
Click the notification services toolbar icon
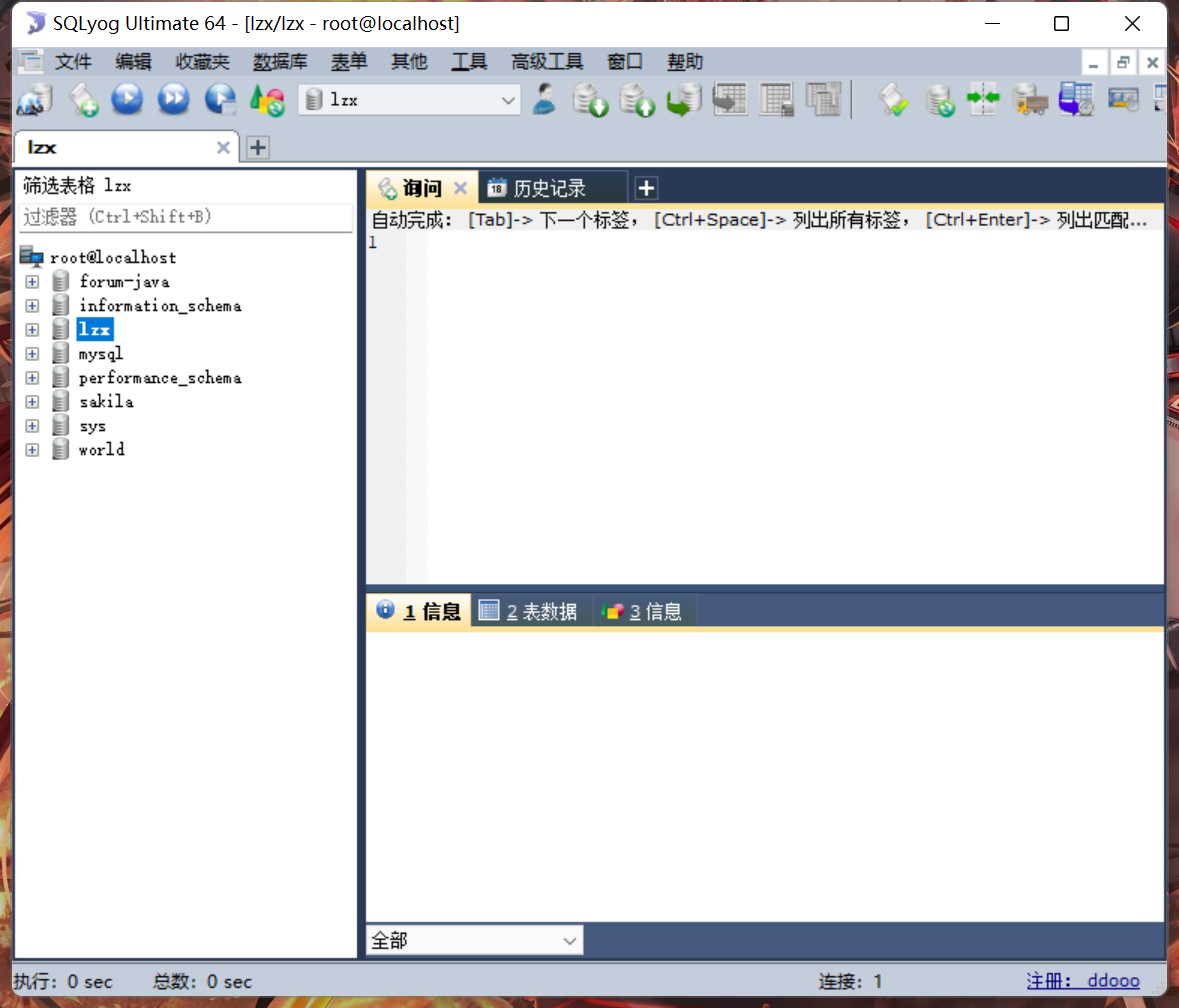pos(1123,99)
